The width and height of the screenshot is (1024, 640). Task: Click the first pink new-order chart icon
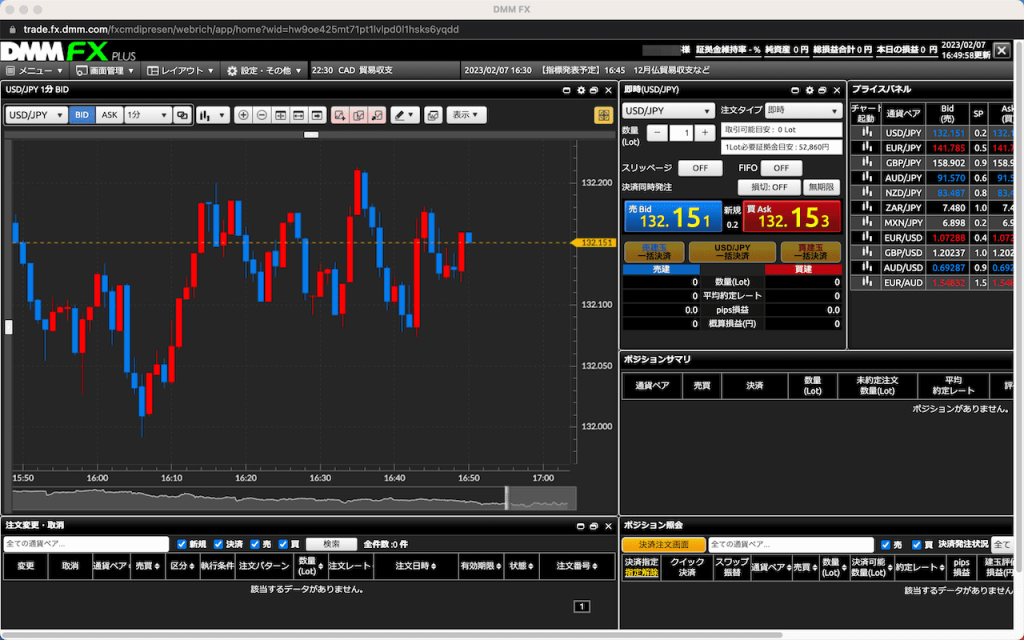click(340, 115)
